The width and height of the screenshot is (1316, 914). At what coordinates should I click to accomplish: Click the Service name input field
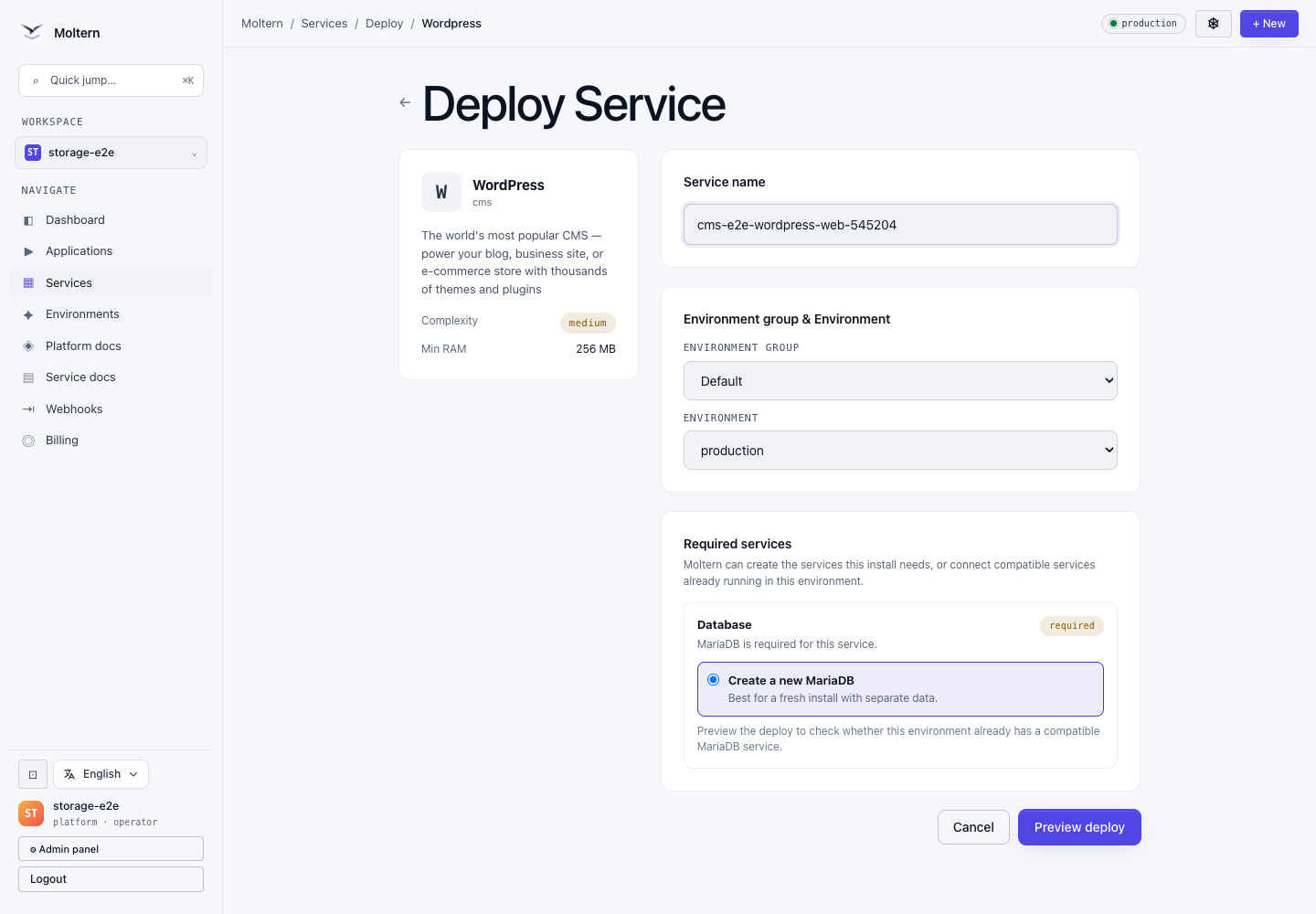point(900,225)
